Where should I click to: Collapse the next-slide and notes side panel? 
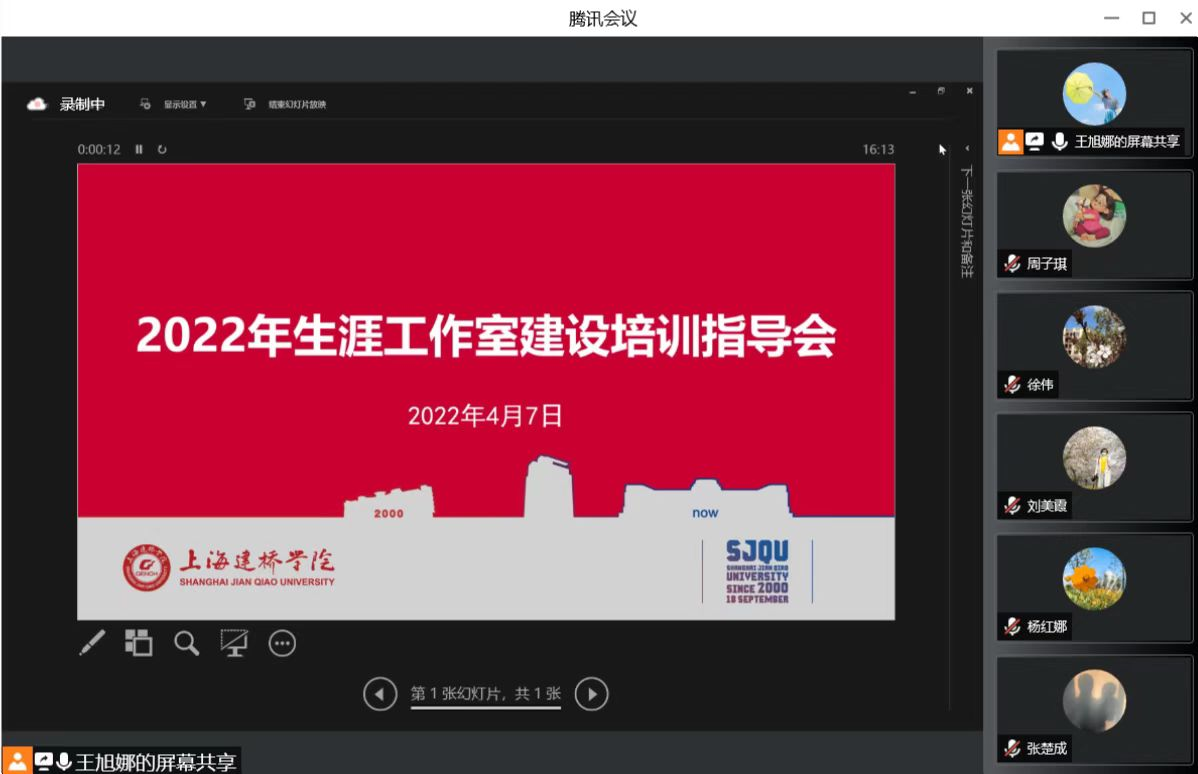[967, 149]
